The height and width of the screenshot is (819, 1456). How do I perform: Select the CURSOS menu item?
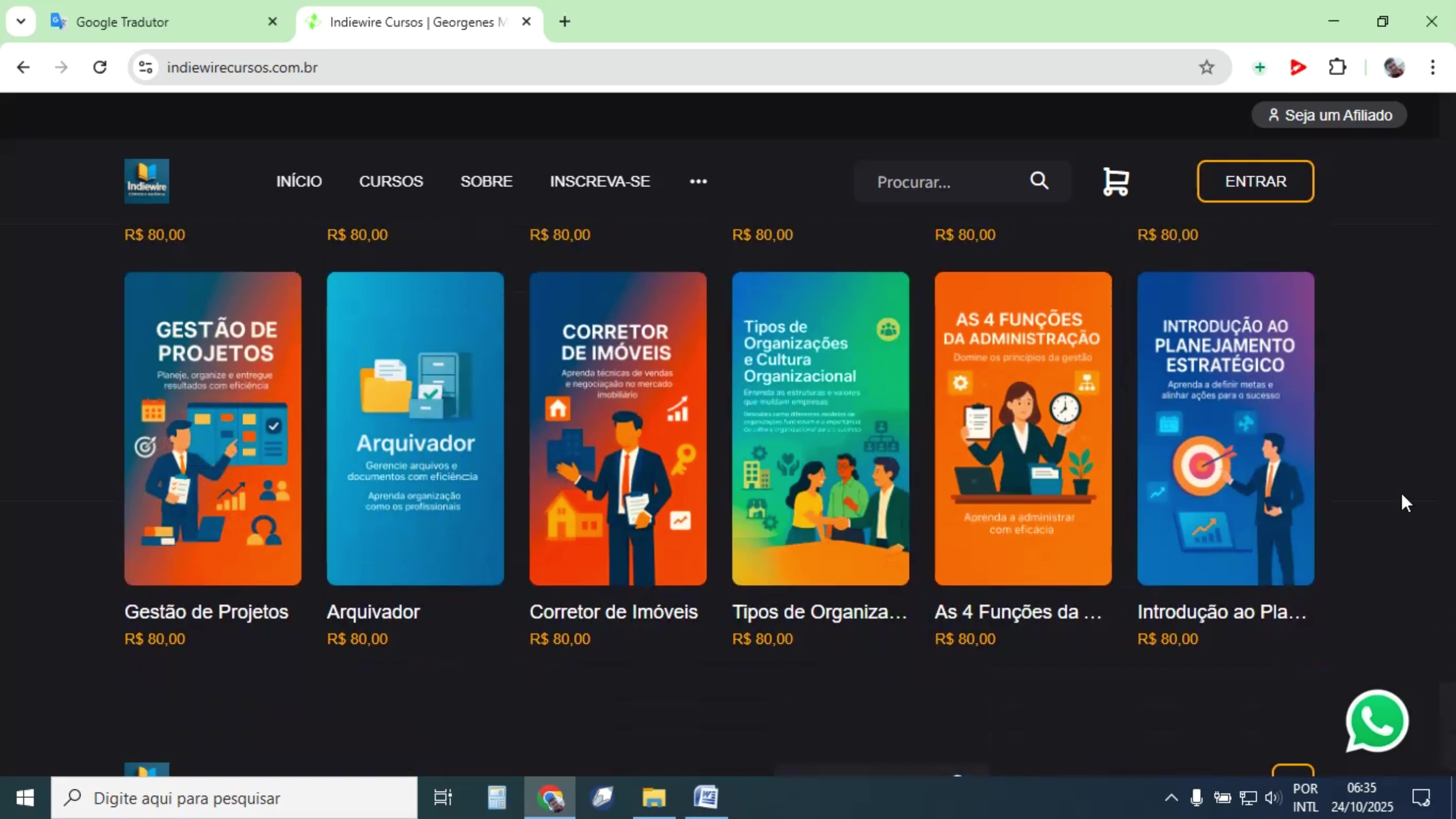pyautogui.click(x=391, y=182)
